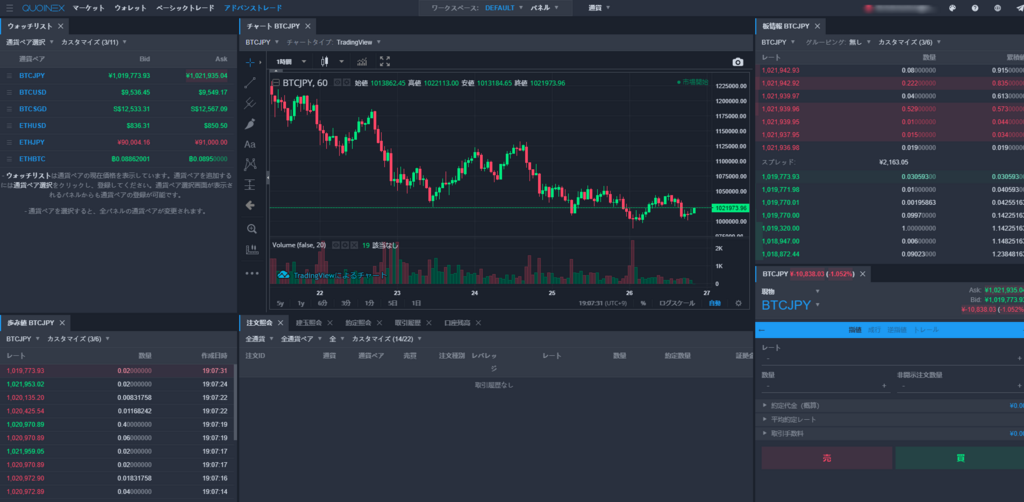The height and width of the screenshot is (502, 1024).
Task: Select the ETHJPY row in watchlist
Action: point(32,142)
